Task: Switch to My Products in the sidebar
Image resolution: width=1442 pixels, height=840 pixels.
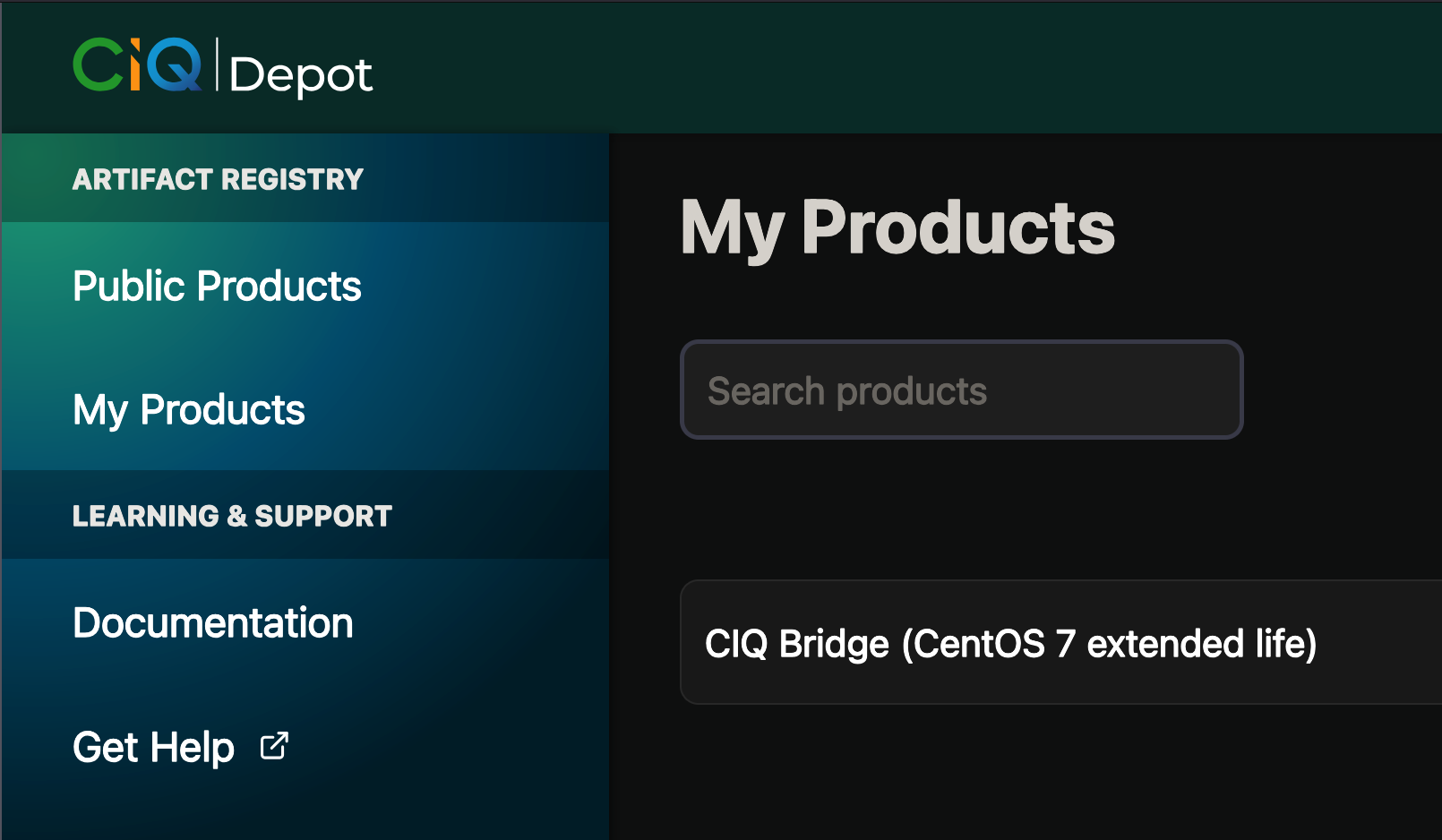Action: pos(188,410)
